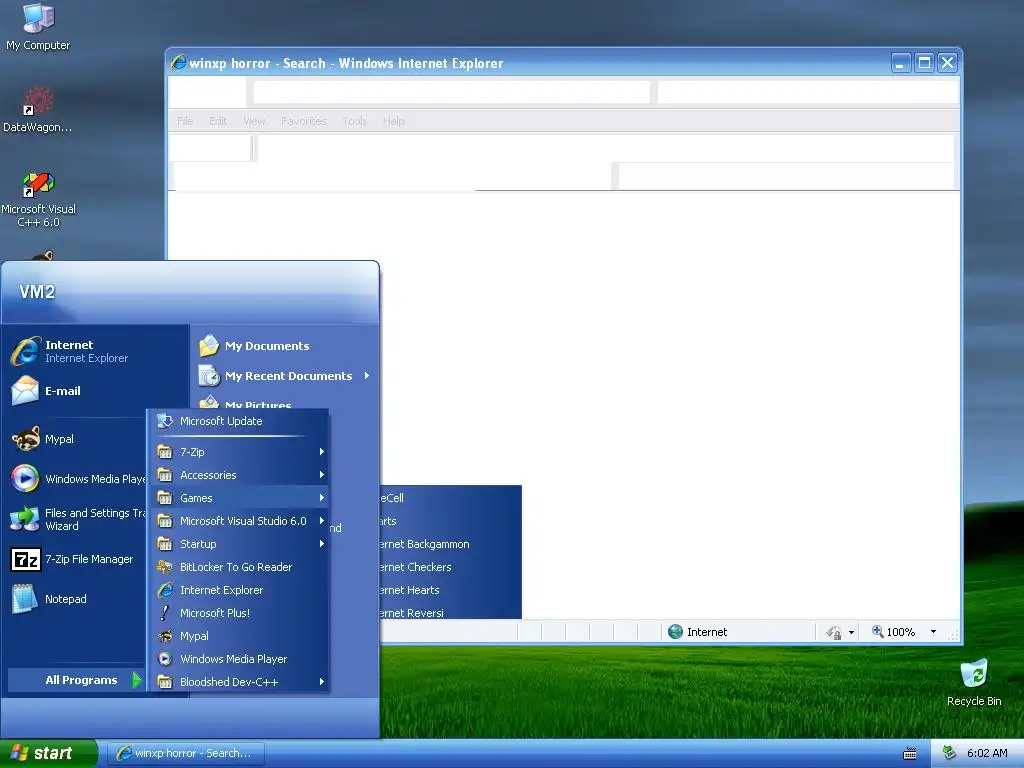Launch Internet Checkers game
This screenshot has width=1024, height=768.
pyautogui.click(x=451, y=567)
